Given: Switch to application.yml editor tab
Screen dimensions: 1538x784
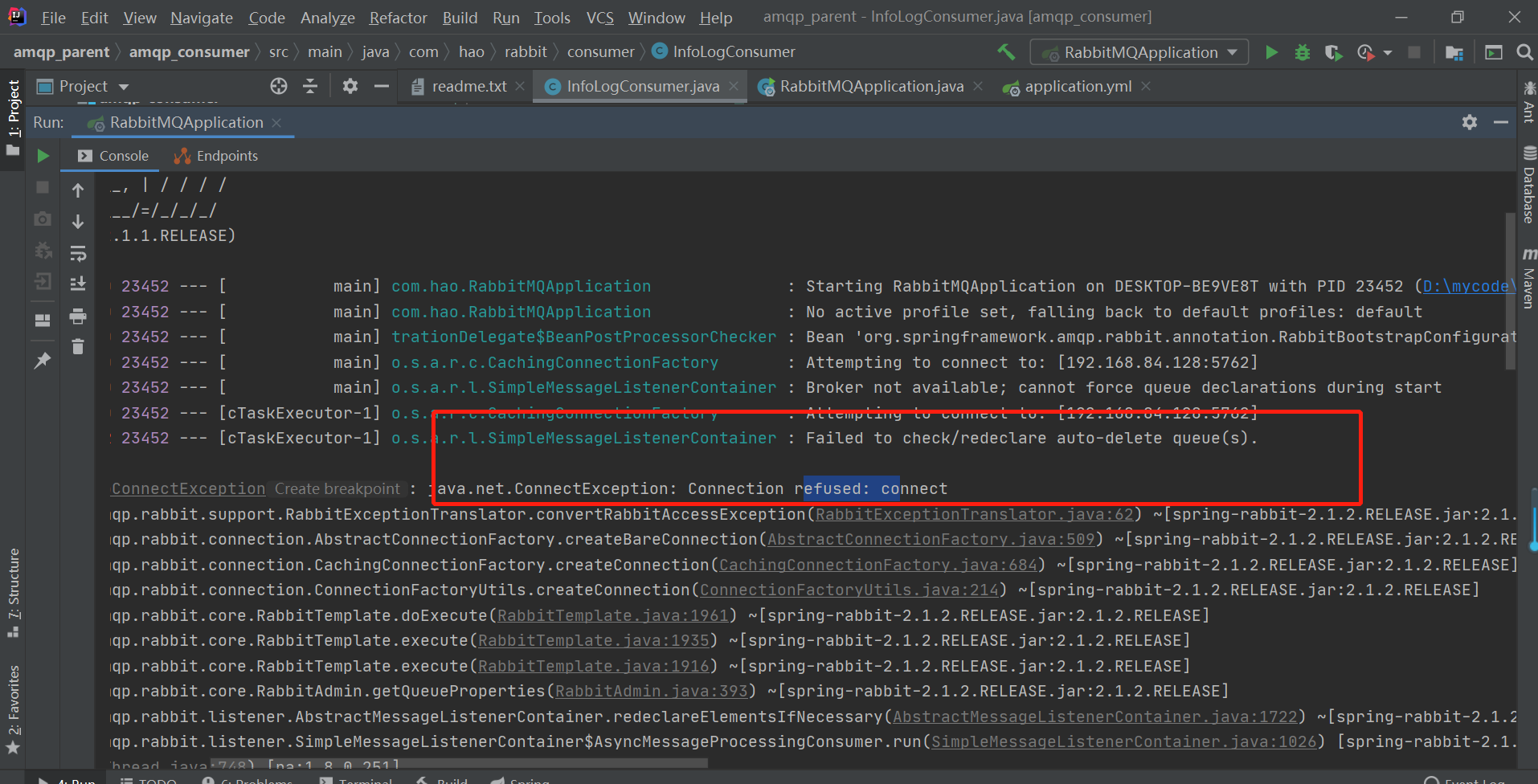Looking at the screenshot, I should 1078,86.
